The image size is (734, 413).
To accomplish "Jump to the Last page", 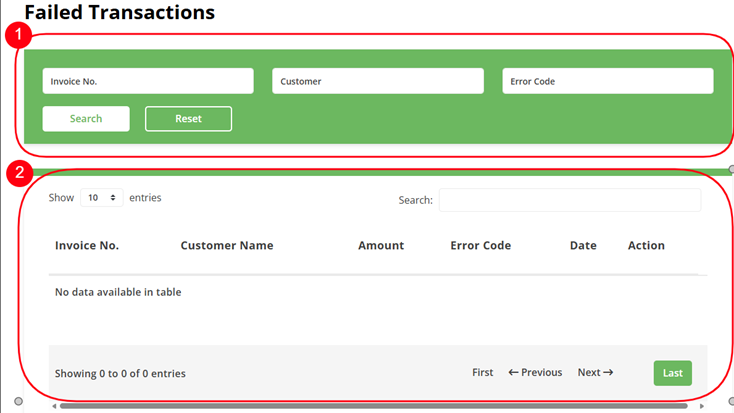I will click(x=672, y=373).
